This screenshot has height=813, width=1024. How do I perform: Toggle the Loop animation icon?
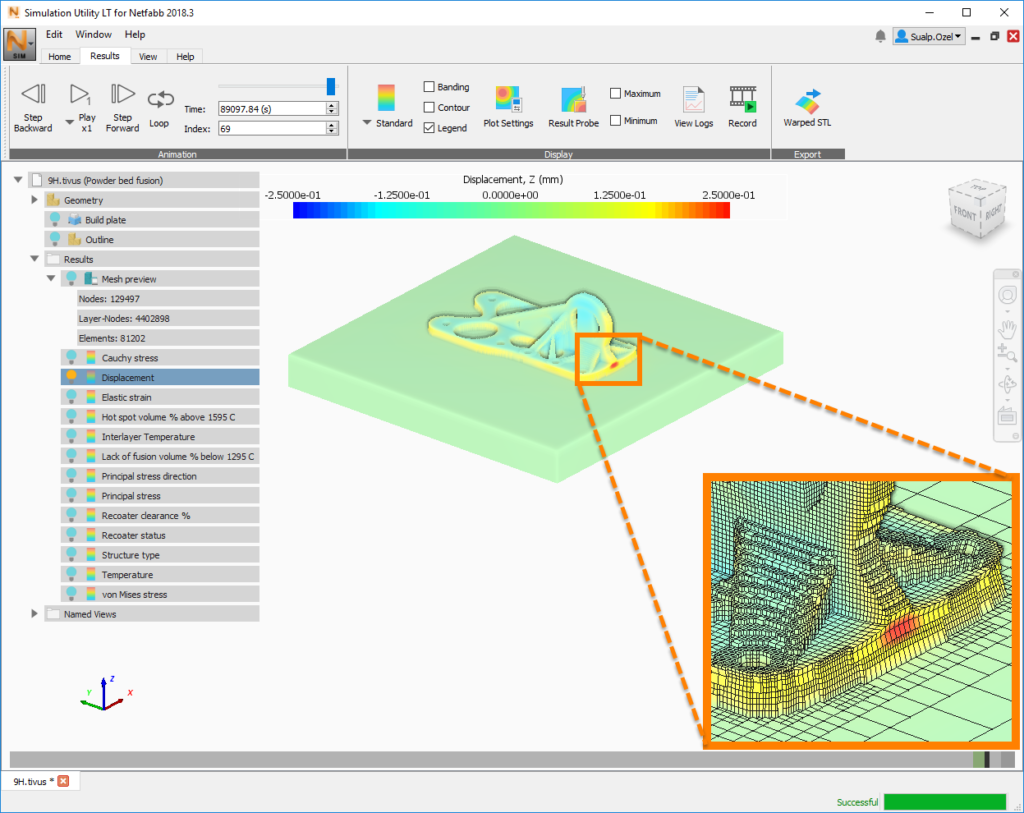pyautogui.click(x=160, y=99)
